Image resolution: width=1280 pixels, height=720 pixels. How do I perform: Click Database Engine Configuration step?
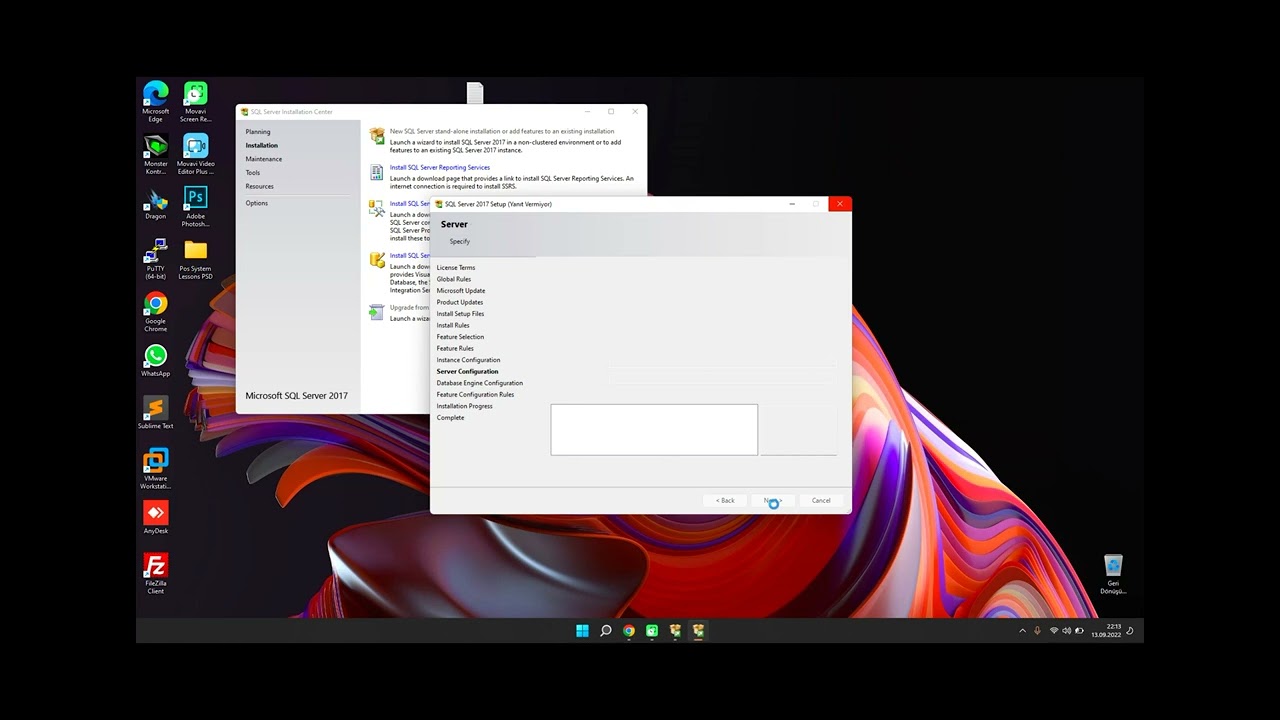pos(480,383)
